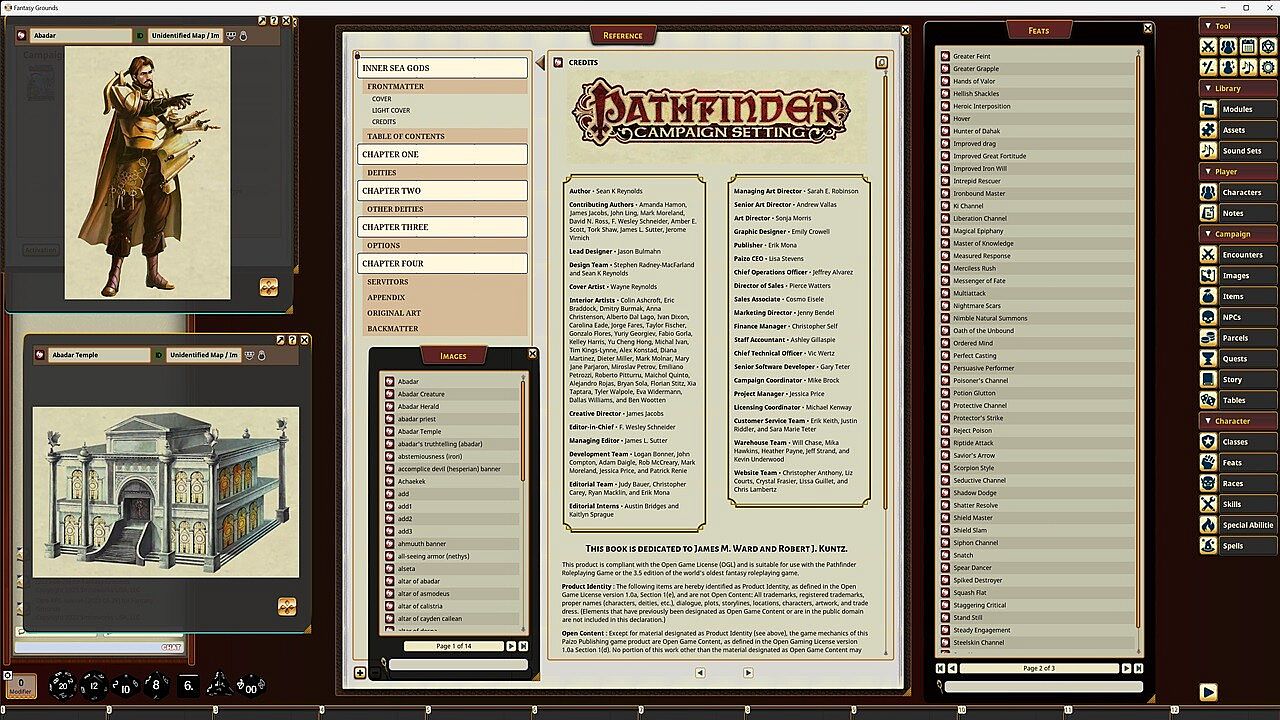Collapse the Tool section header in sidebar

coord(1237,26)
